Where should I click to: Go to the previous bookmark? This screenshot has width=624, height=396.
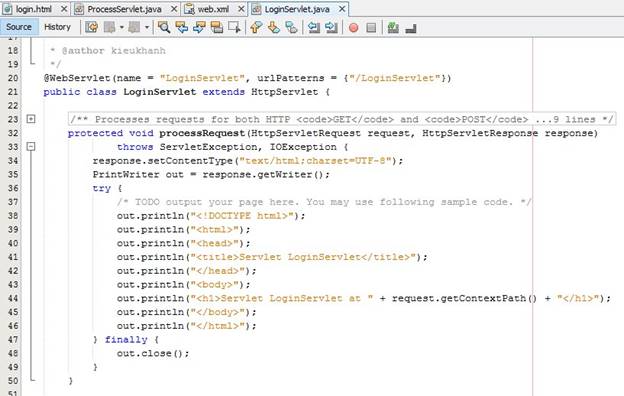pyautogui.click(x=256, y=27)
